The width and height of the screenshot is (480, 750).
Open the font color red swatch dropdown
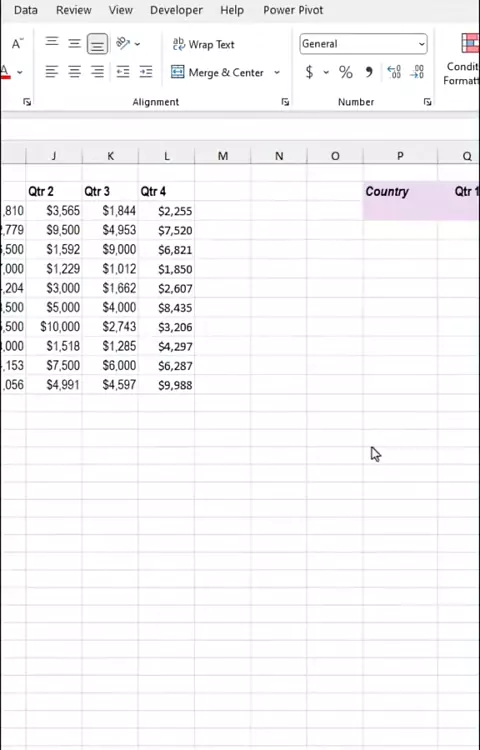click(x=20, y=72)
